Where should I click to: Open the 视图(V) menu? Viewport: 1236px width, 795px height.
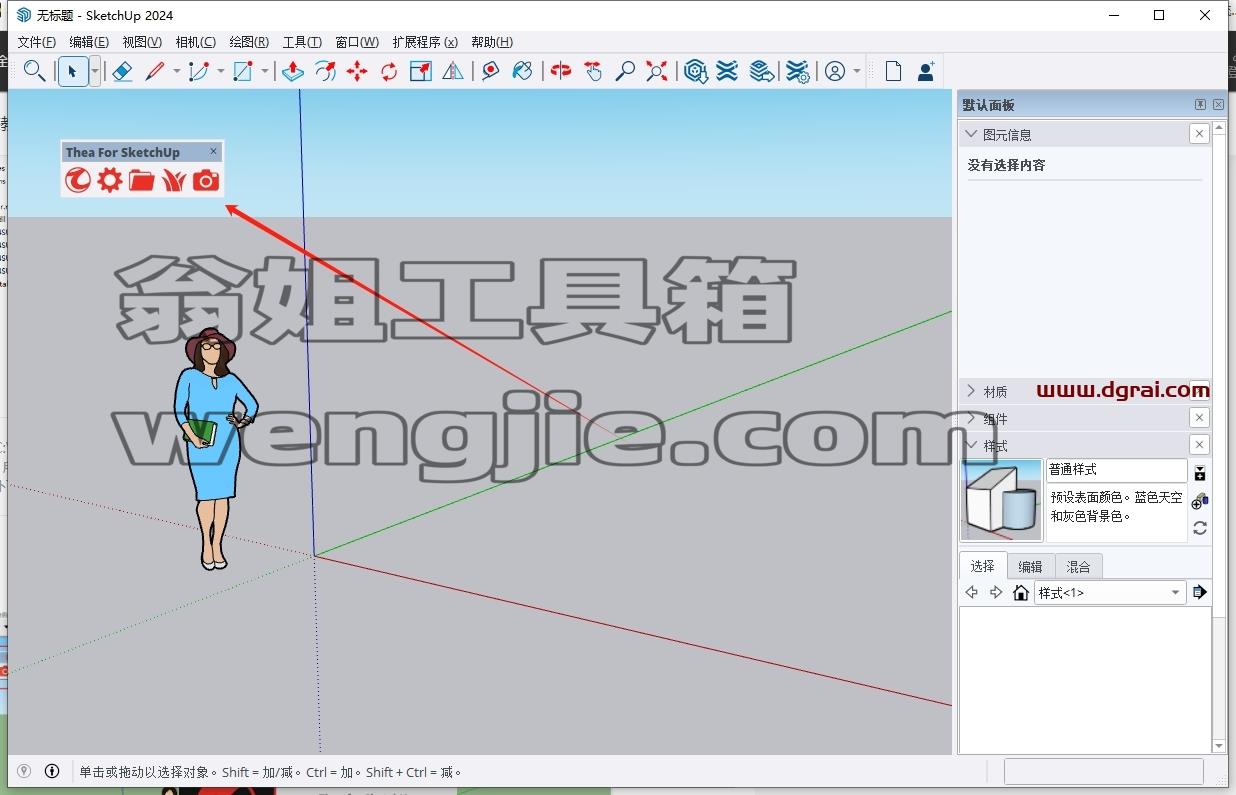click(142, 42)
